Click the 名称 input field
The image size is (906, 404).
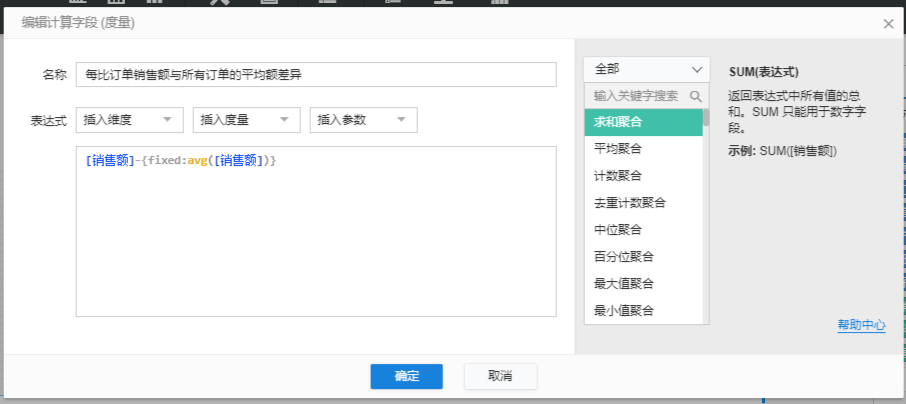(316, 75)
